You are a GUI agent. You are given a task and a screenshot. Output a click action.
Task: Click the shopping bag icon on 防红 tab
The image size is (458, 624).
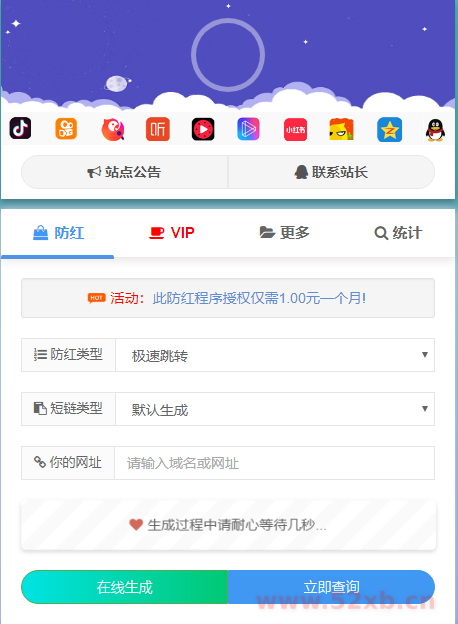click(41, 233)
